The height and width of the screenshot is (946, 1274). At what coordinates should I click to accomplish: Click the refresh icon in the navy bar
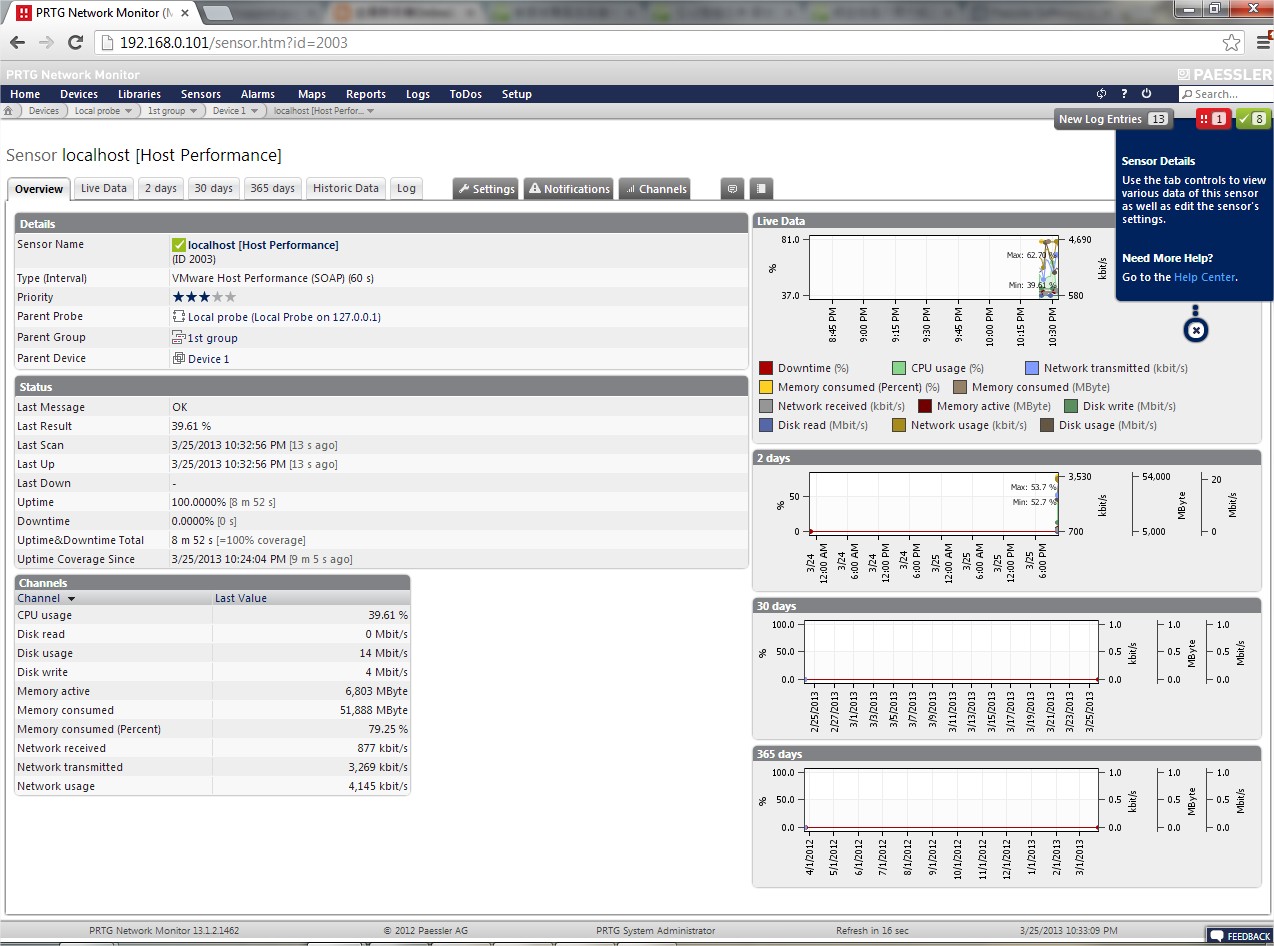point(1101,94)
